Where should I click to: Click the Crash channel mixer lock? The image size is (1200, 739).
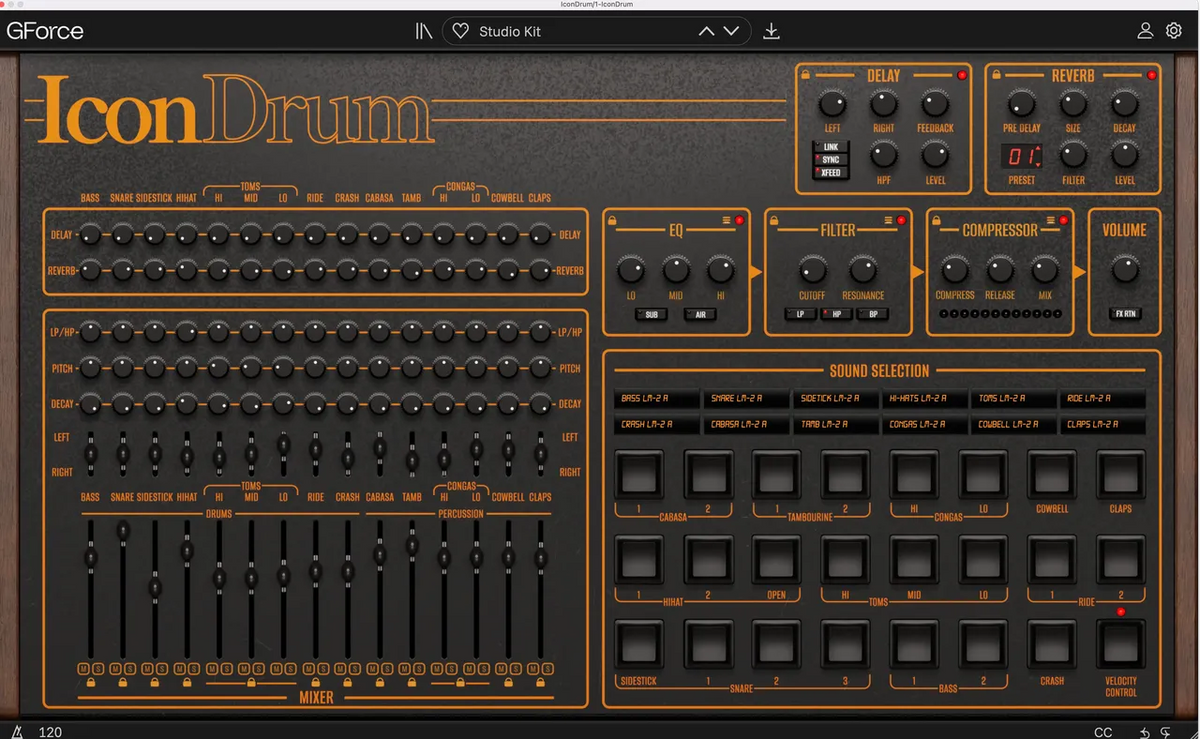348,683
